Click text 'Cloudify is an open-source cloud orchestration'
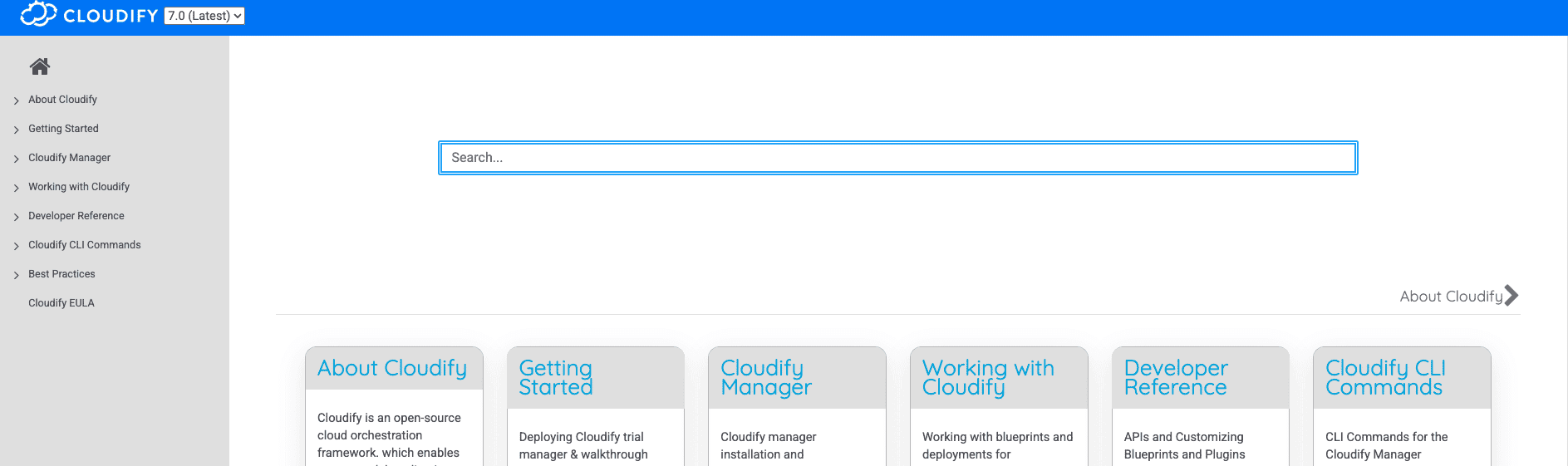Viewport: 1568px width, 466px height. 389,427
